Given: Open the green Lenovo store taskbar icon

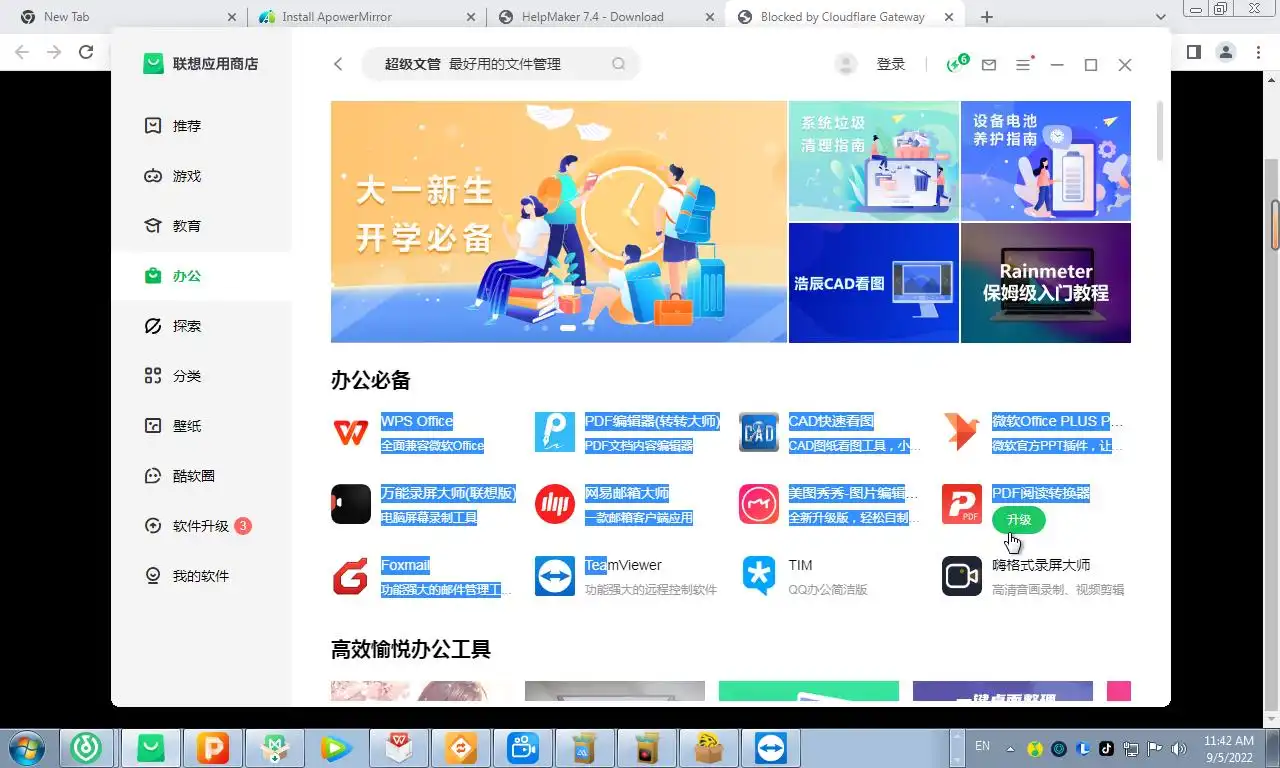Looking at the screenshot, I should [151, 748].
